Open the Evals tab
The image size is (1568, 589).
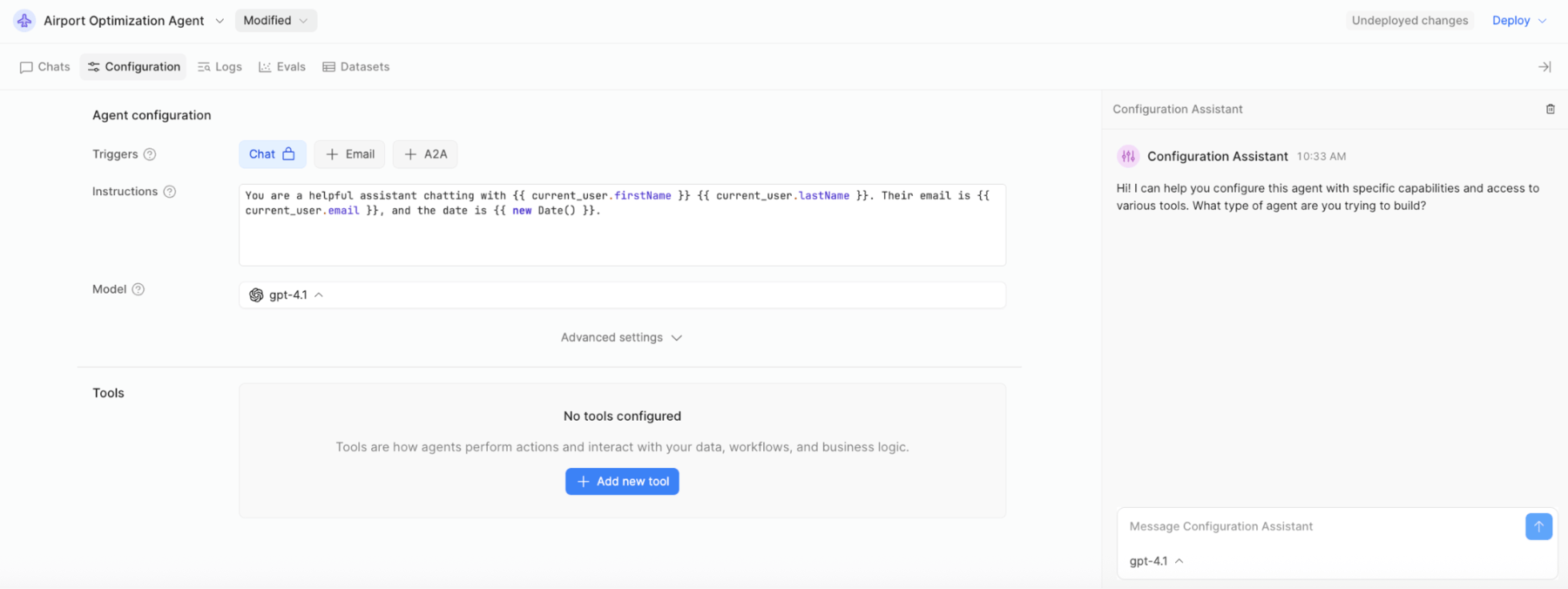(282, 67)
